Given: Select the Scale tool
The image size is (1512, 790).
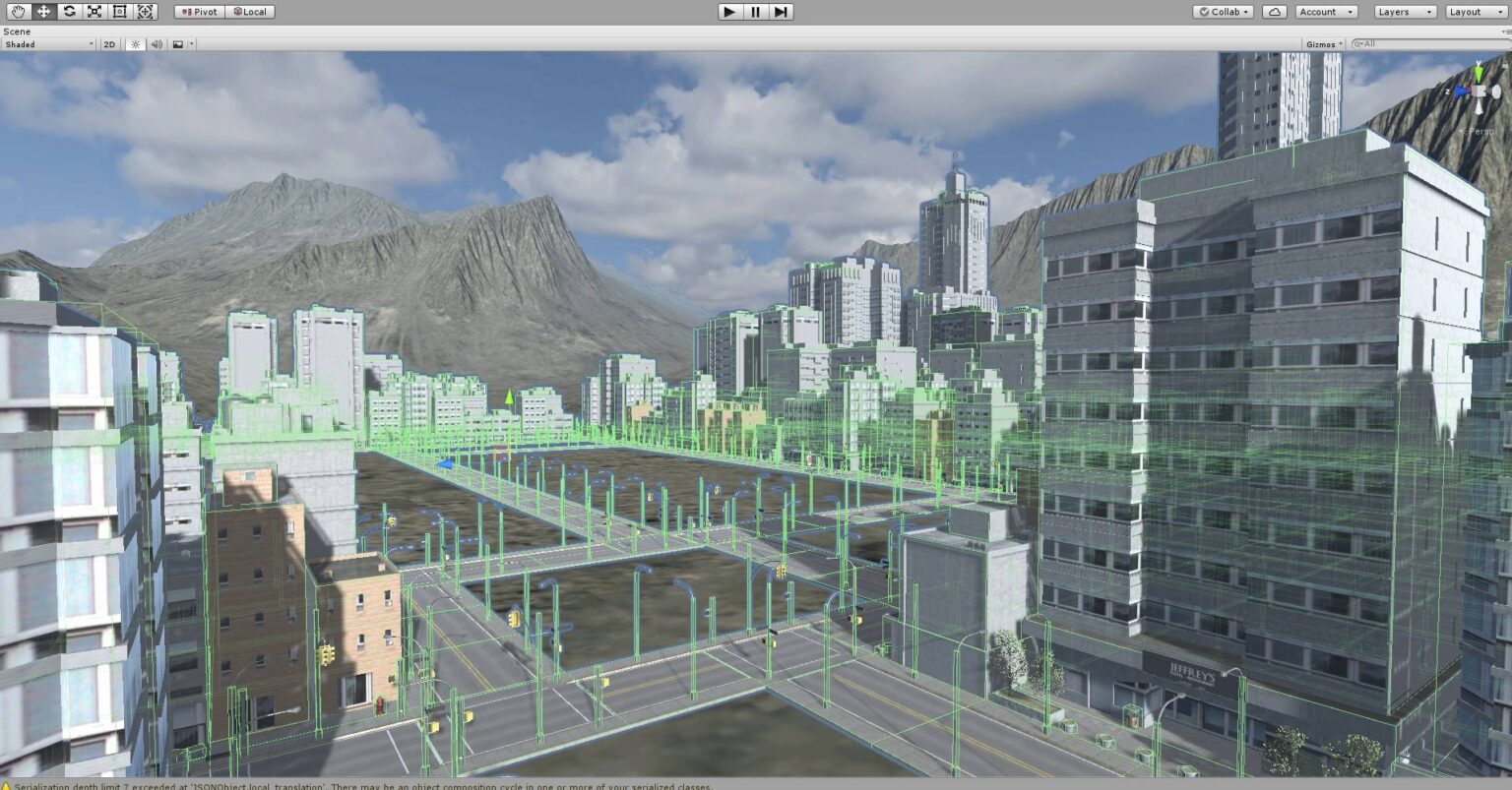Looking at the screenshot, I should click(x=94, y=11).
